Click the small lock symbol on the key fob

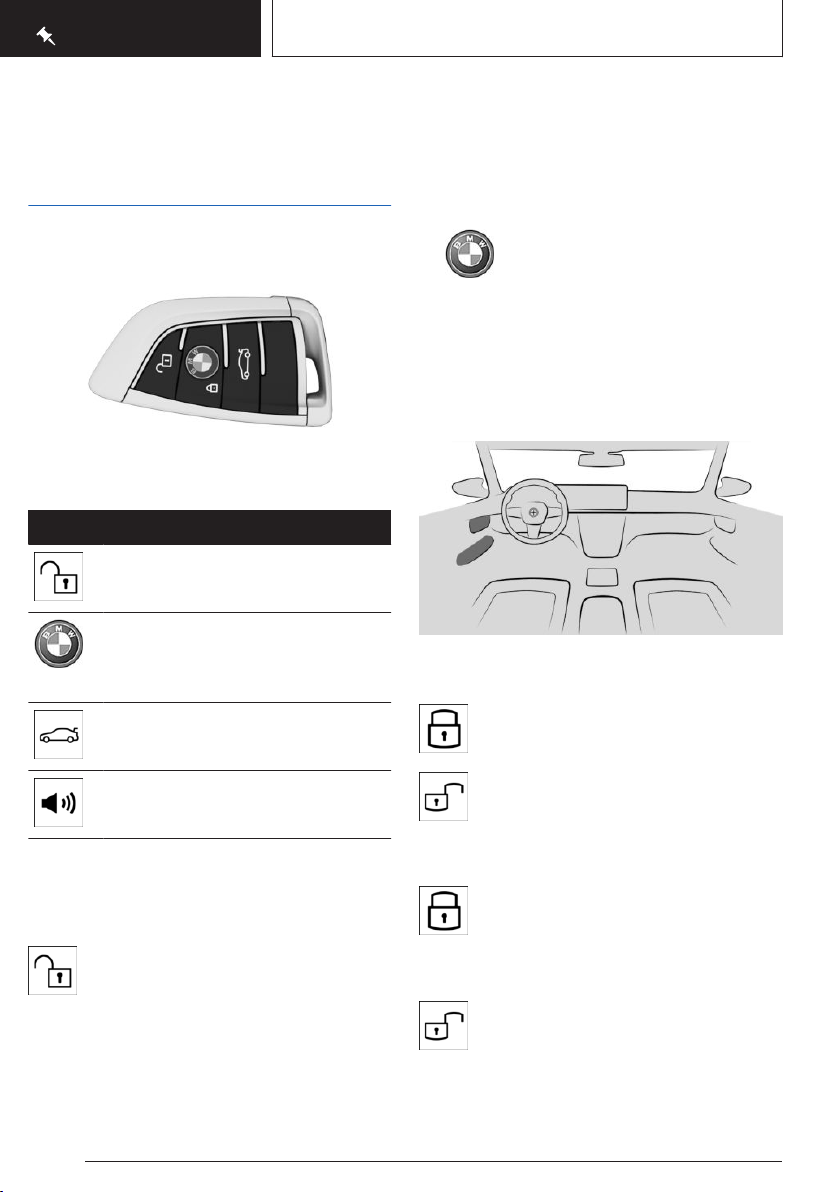[x=211, y=388]
